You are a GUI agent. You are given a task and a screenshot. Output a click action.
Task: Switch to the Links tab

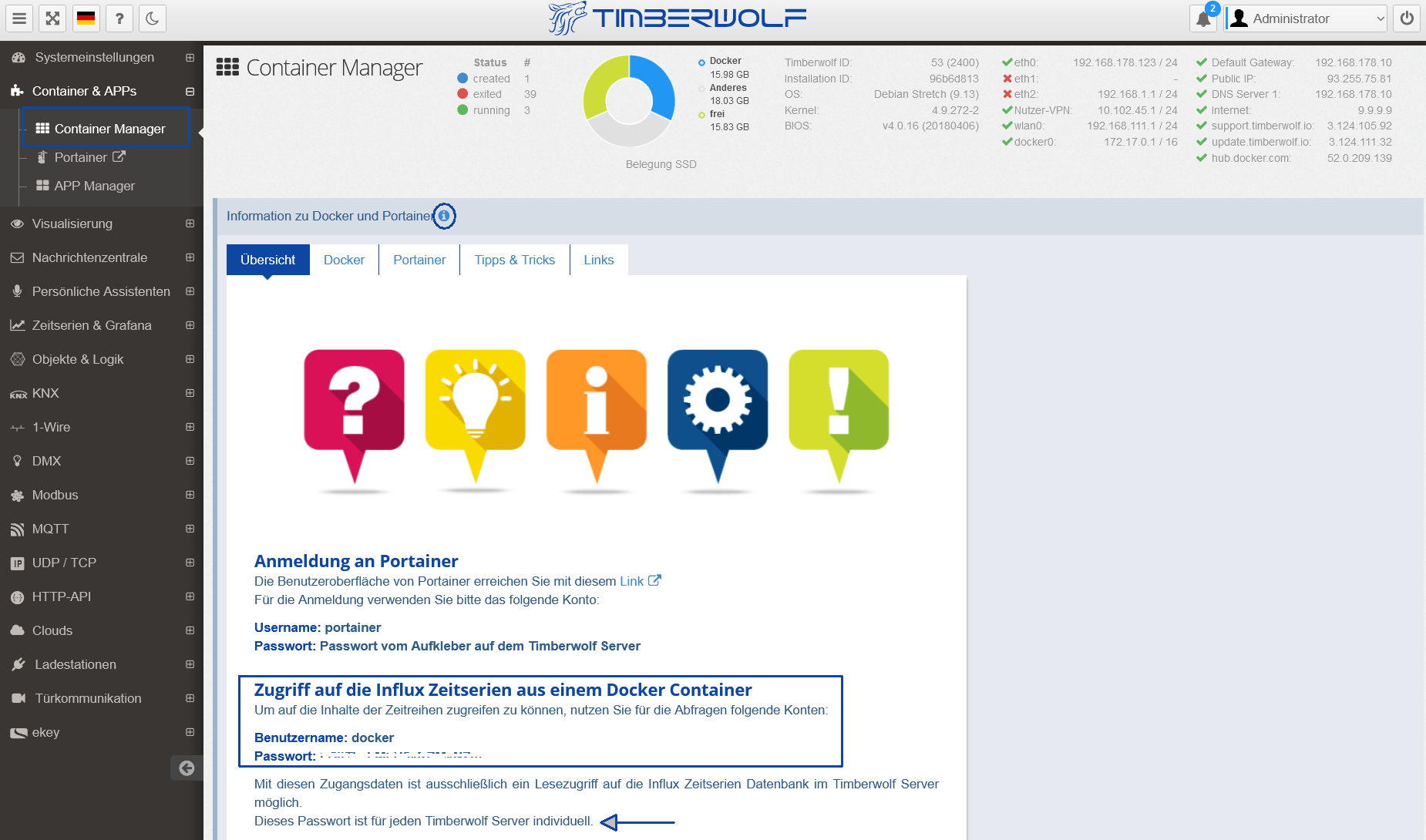[599, 260]
